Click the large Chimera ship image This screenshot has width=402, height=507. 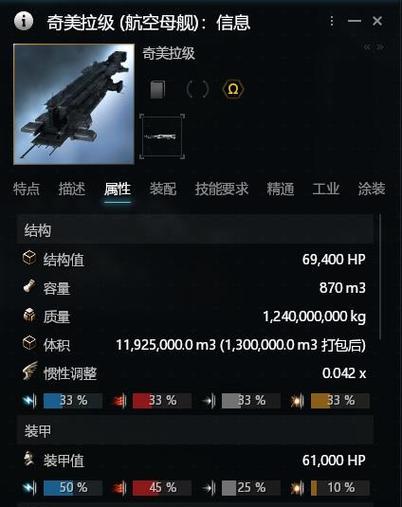click(x=74, y=104)
